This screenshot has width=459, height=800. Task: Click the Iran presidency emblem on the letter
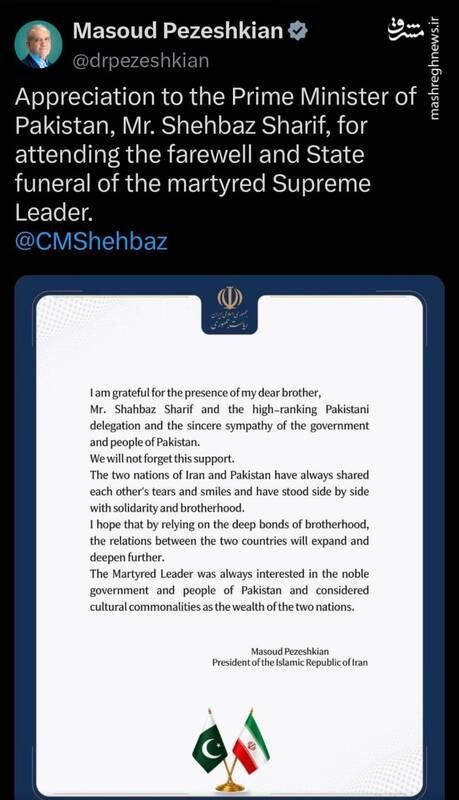coord(230,298)
